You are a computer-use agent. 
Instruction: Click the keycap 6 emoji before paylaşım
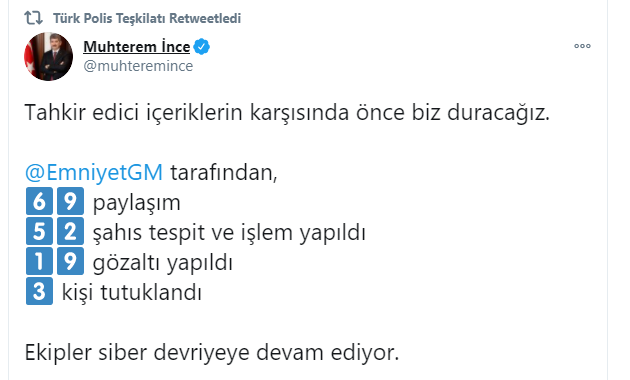point(39,201)
